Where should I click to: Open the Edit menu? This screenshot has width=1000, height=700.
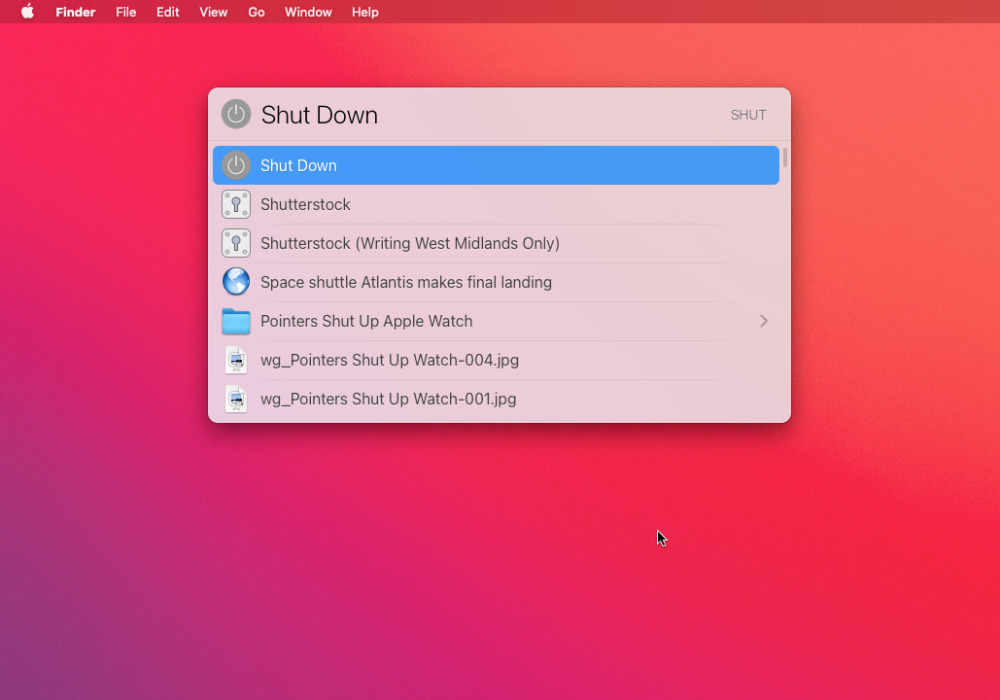pyautogui.click(x=168, y=12)
